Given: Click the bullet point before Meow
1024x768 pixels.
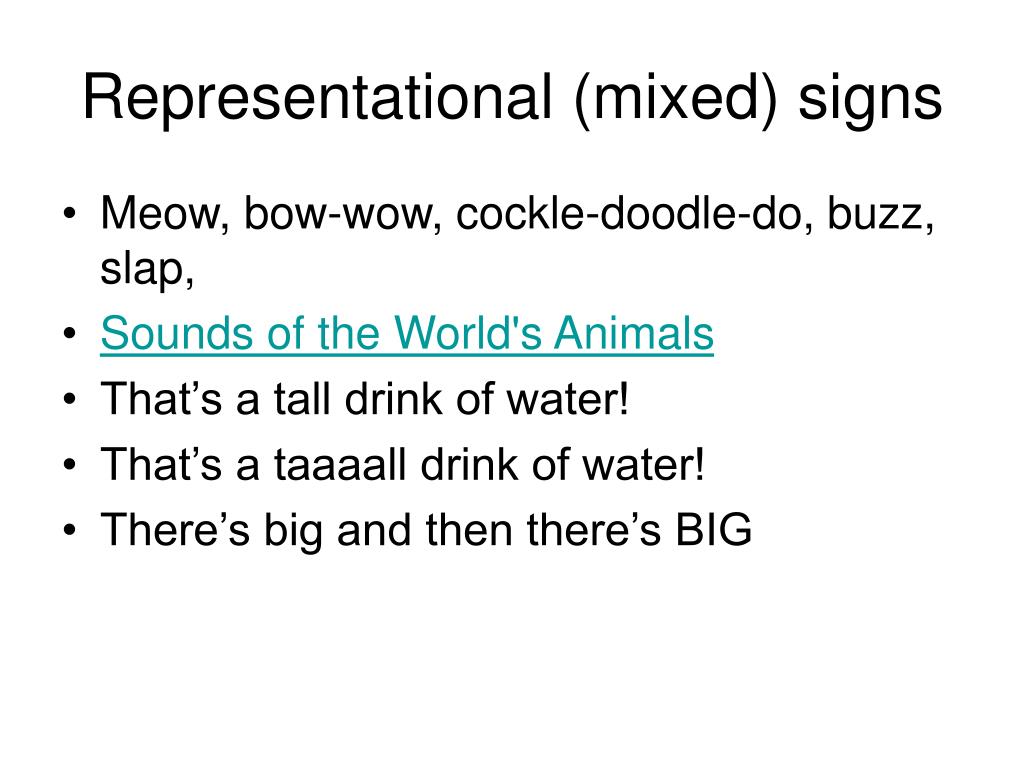Looking at the screenshot, I should (x=70, y=214).
